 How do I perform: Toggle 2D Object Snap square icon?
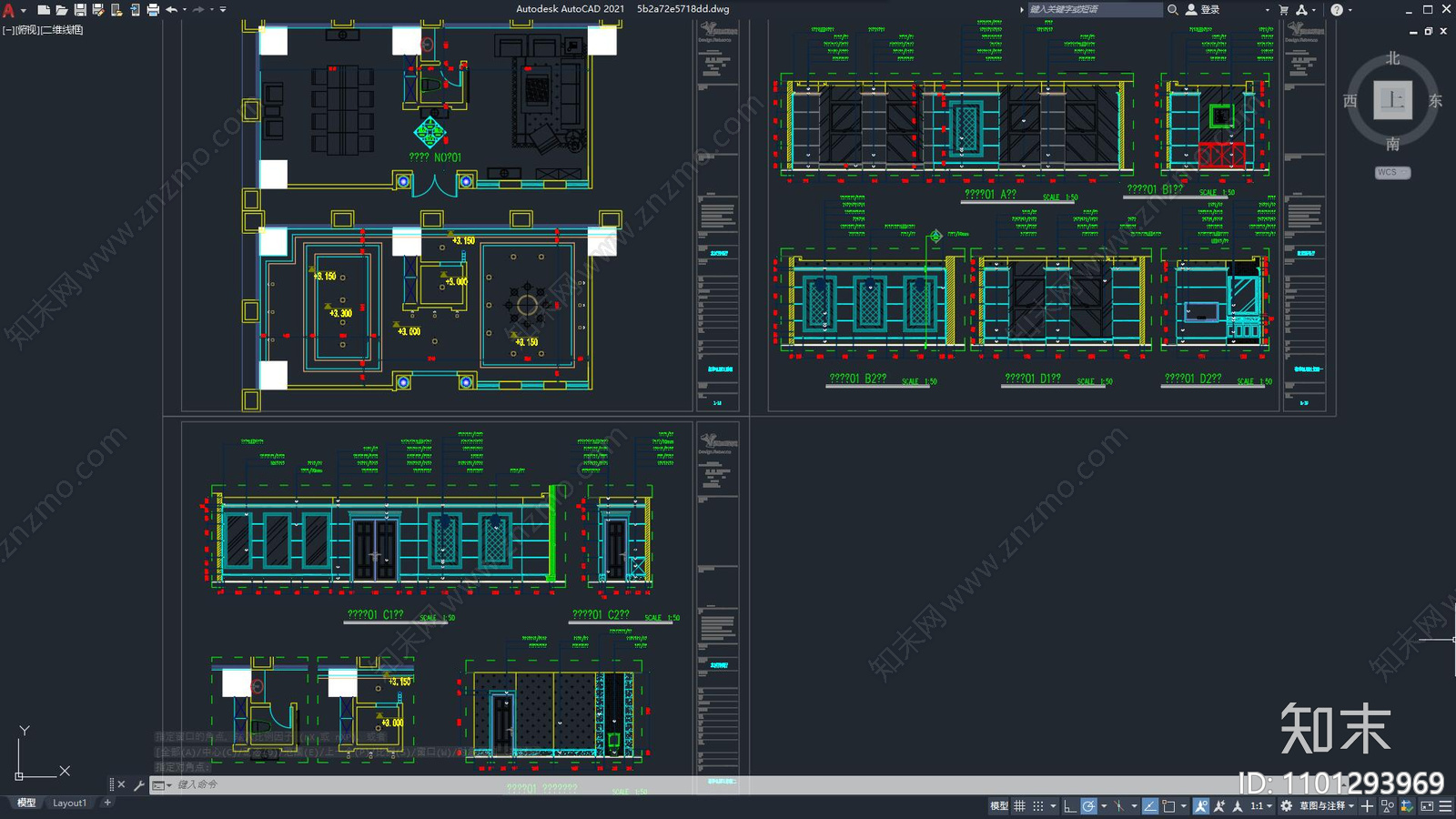1168,806
